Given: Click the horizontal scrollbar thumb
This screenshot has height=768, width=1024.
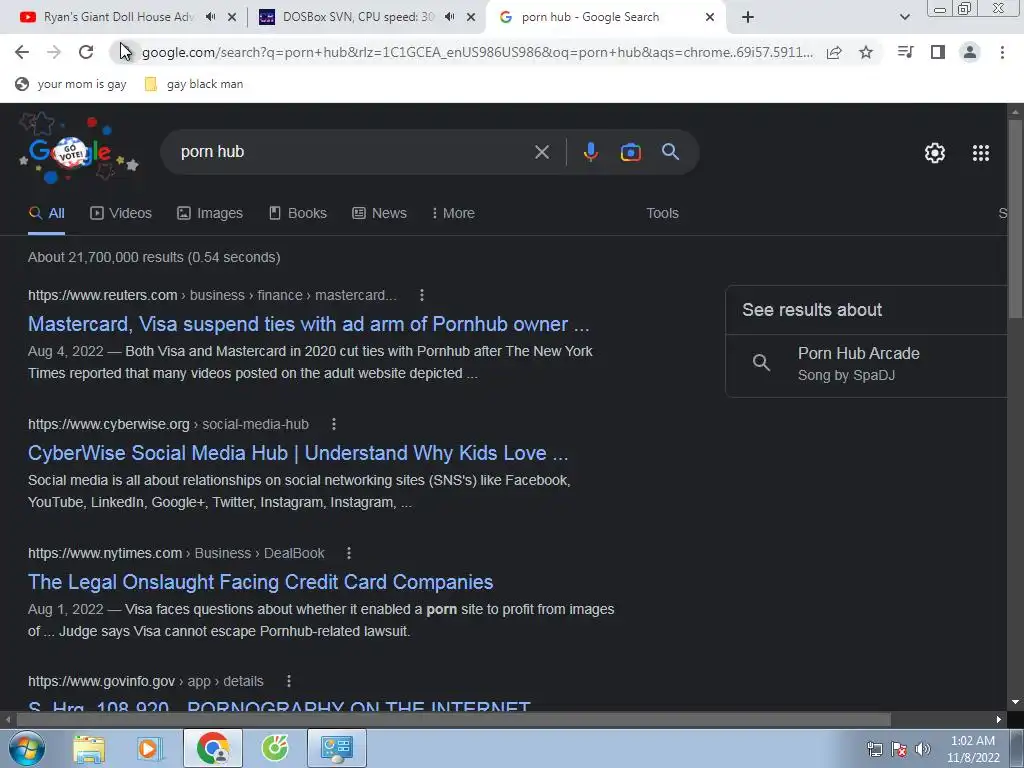Looking at the screenshot, I should click(x=453, y=720).
